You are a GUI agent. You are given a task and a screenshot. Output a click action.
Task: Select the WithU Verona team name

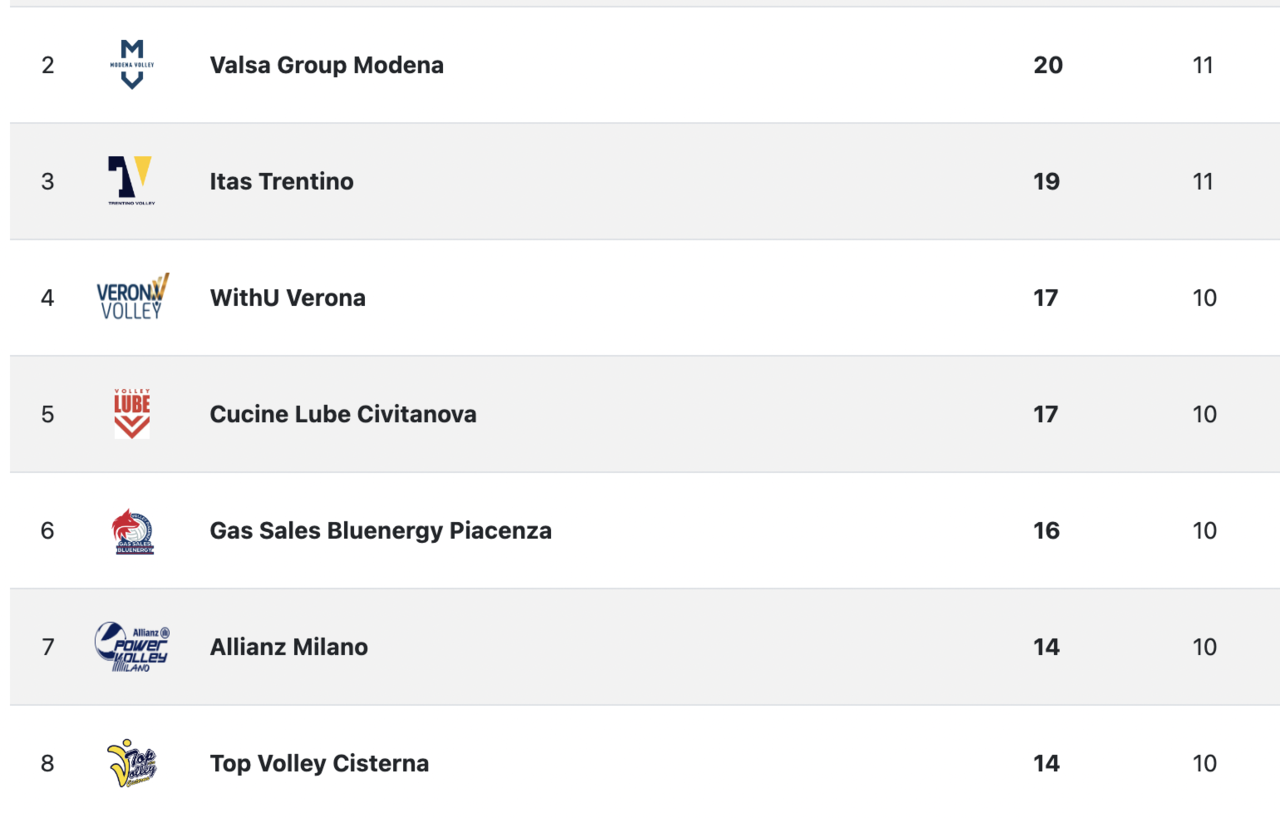pyautogui.click(x=288, y=298)
